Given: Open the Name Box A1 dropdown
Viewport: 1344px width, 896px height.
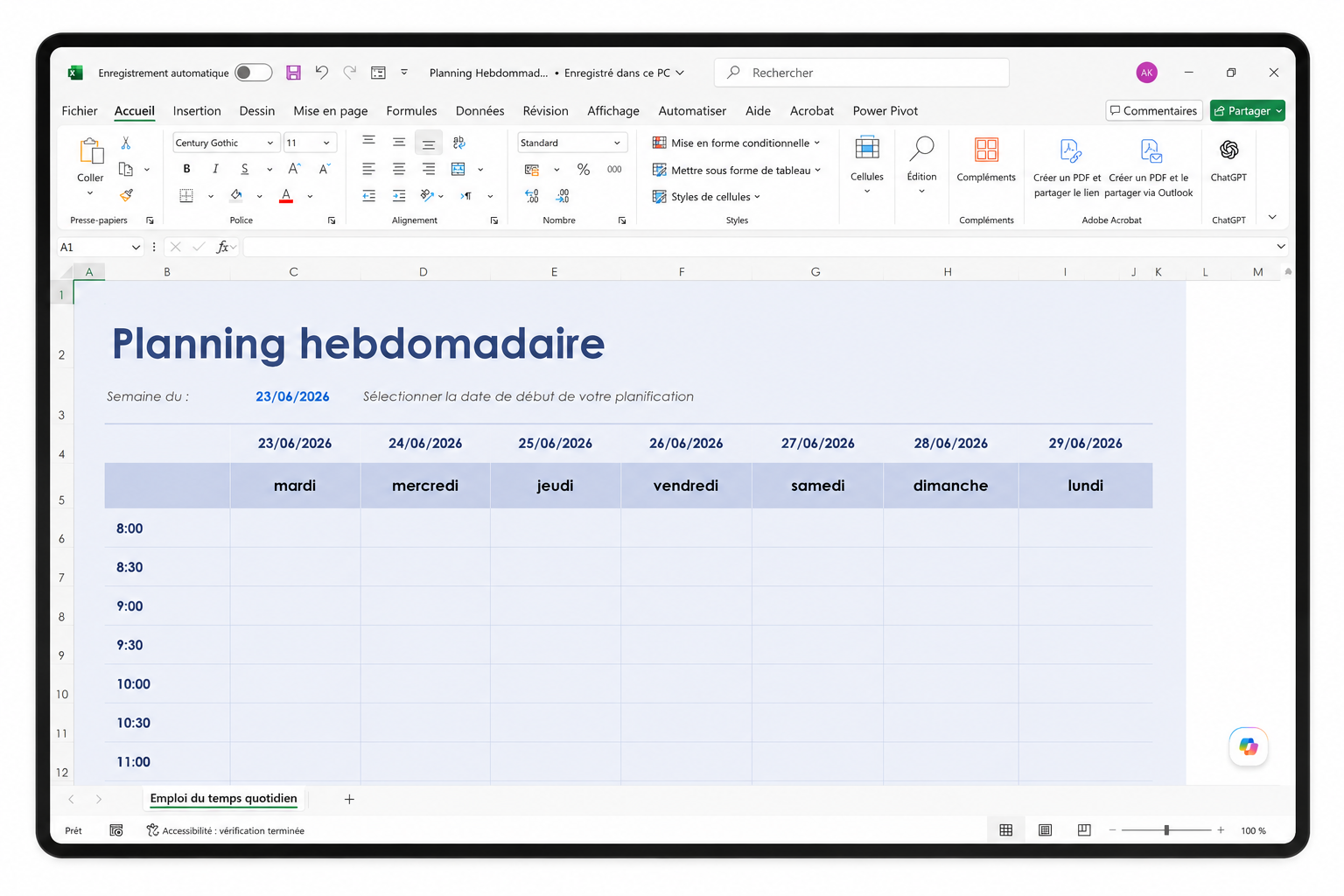Looking at the screenshot, I should coord(136,248).
